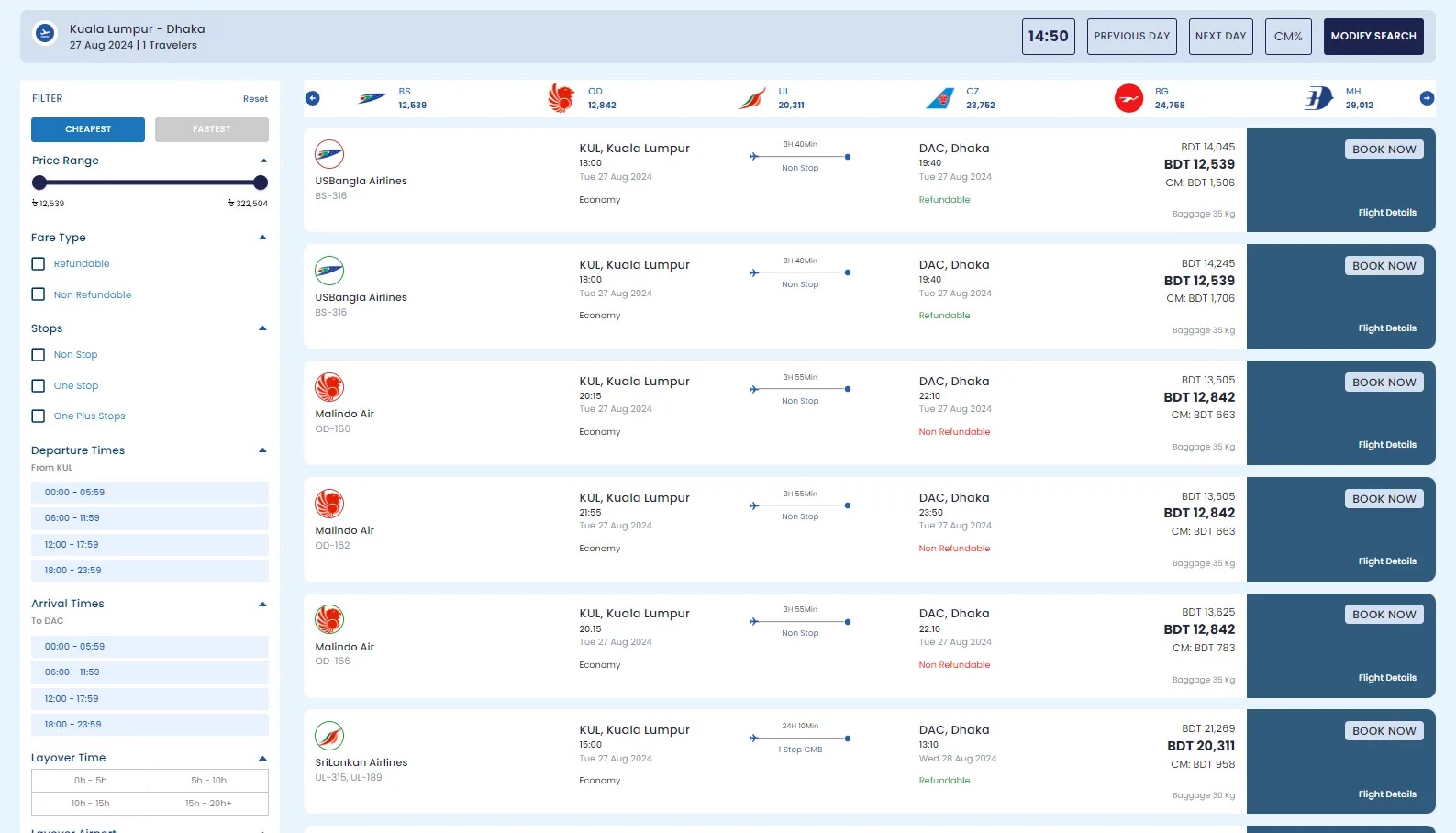Open MODIFY SEARCH

(x=1373, y=37)
